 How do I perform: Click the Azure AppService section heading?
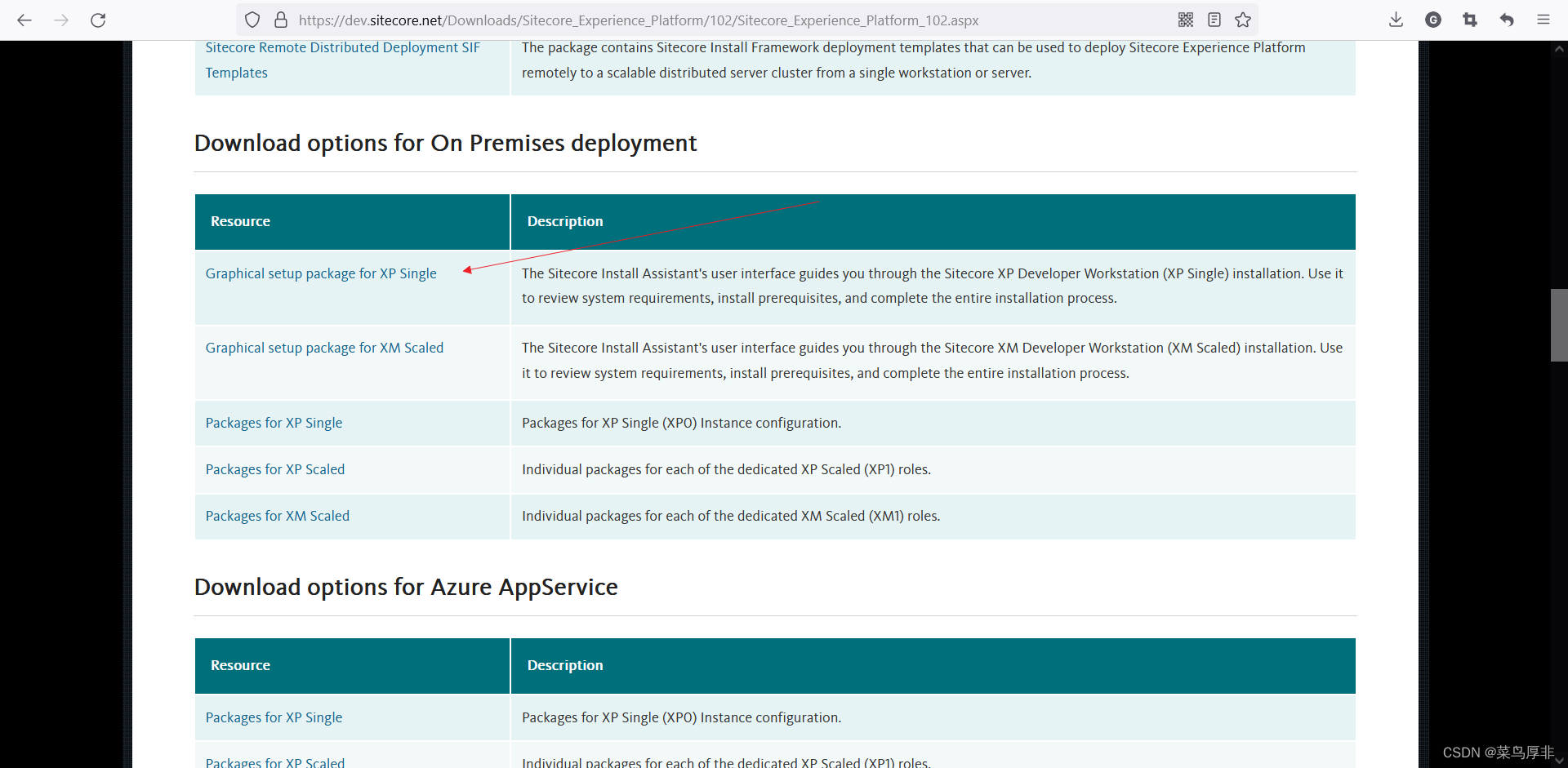click(406, 587)
